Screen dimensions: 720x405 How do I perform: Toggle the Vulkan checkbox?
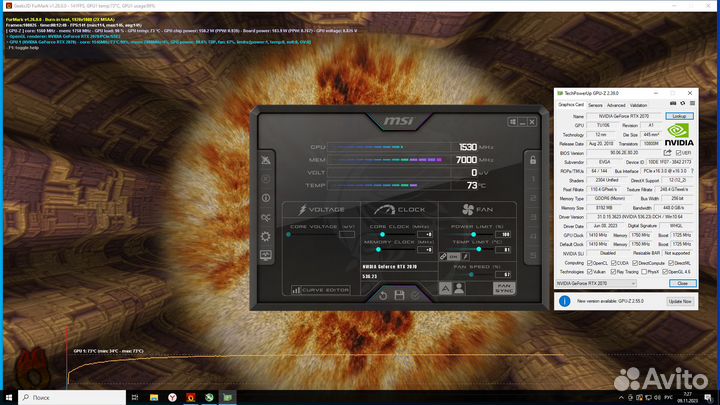(x=590, y=272)
